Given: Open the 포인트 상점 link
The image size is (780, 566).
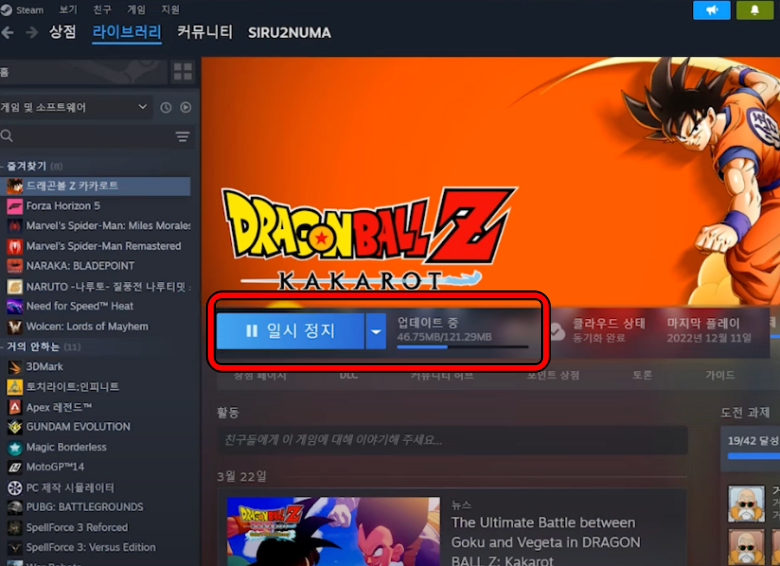Looking at the screenshot, I should (x=553, y=375).
